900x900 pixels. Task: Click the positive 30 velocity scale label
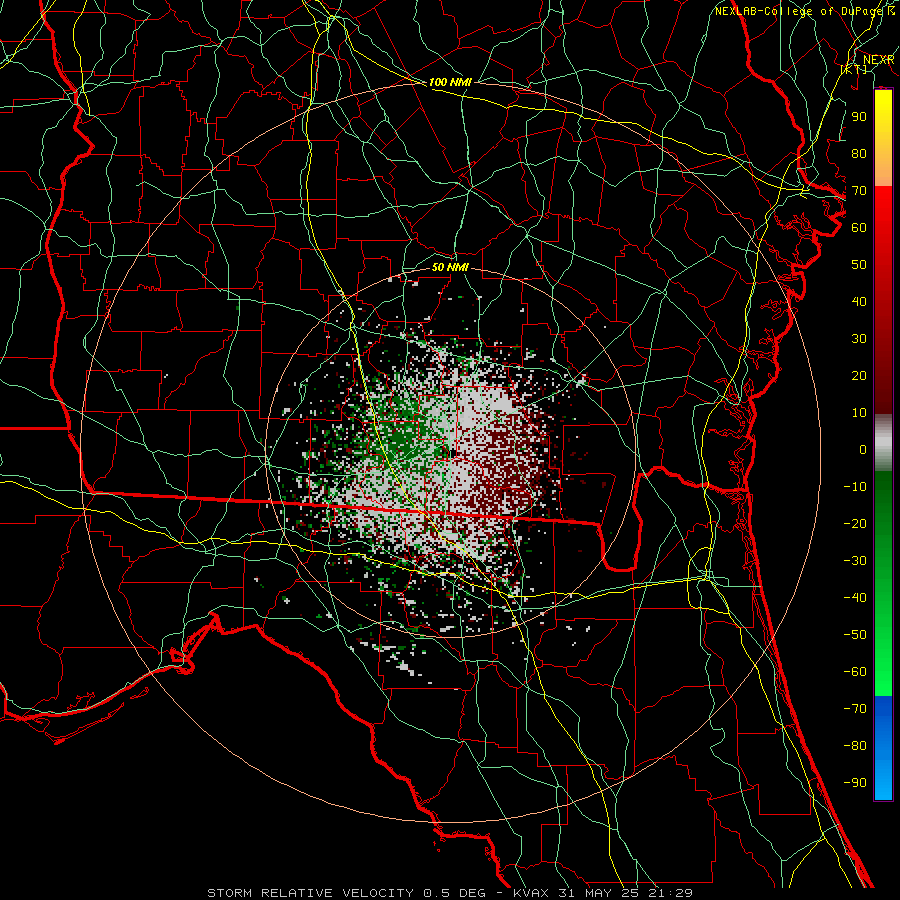(859, 339)
